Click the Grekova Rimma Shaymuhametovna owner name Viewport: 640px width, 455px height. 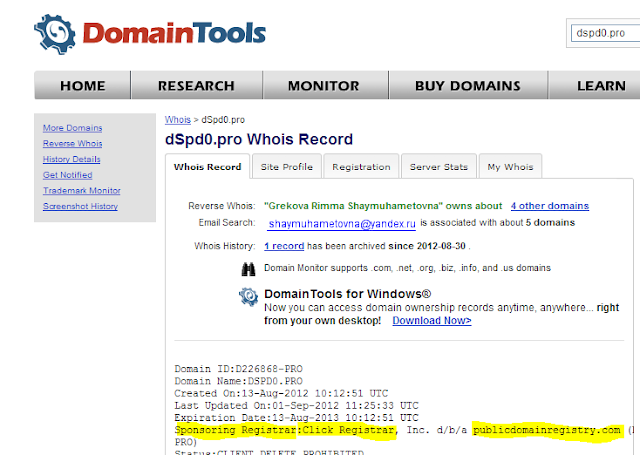coord(353,206)
